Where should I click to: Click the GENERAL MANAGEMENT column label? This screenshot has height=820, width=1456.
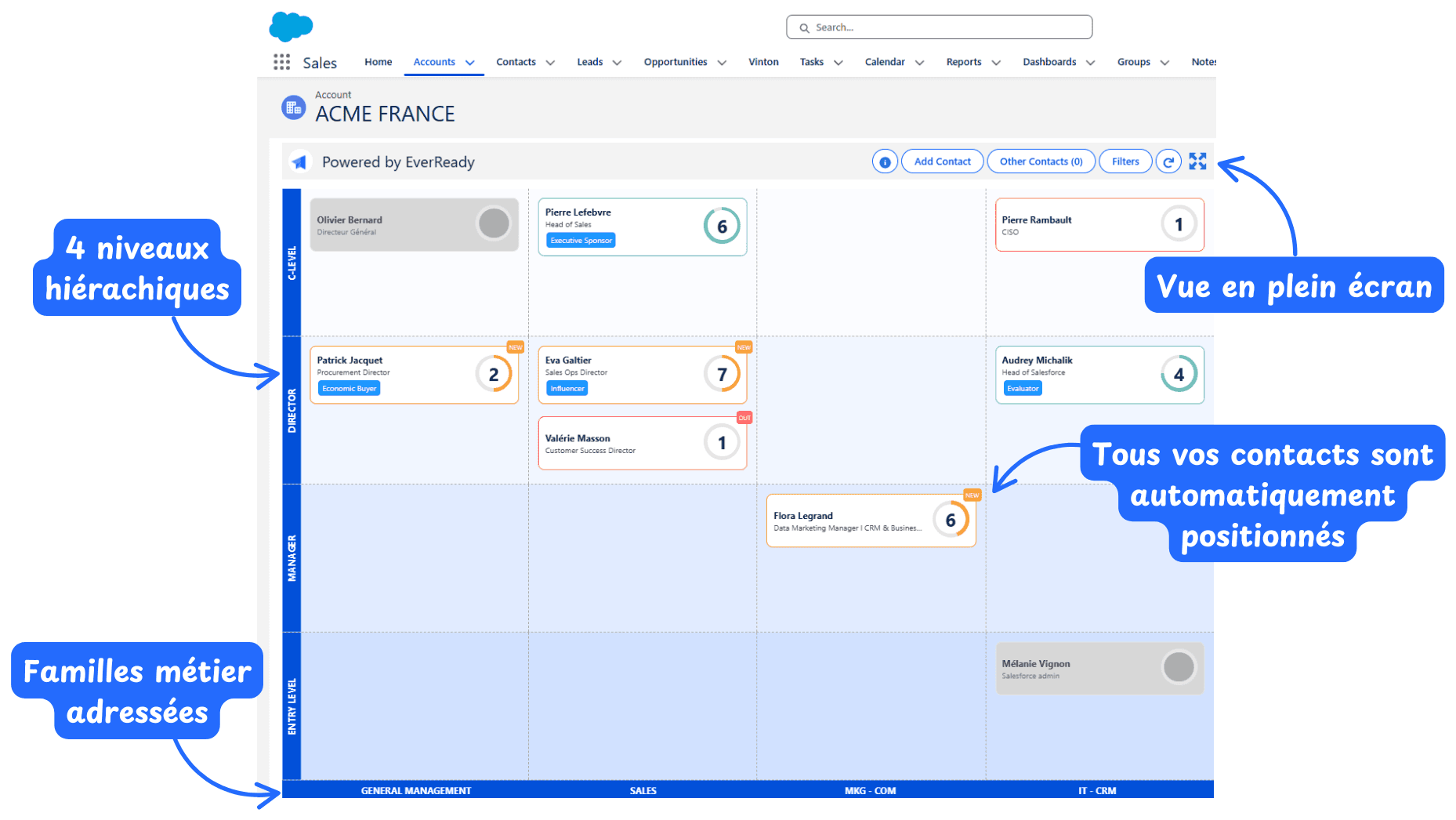(x=416, y=790)
